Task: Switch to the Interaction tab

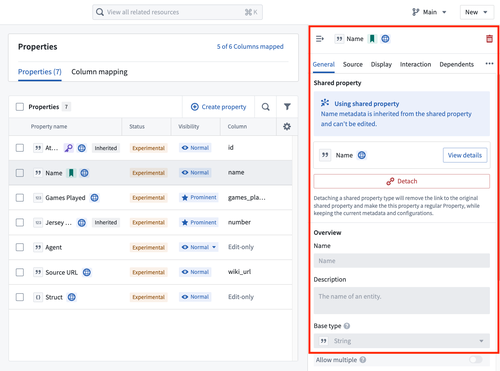Action: tap(415, 64)
